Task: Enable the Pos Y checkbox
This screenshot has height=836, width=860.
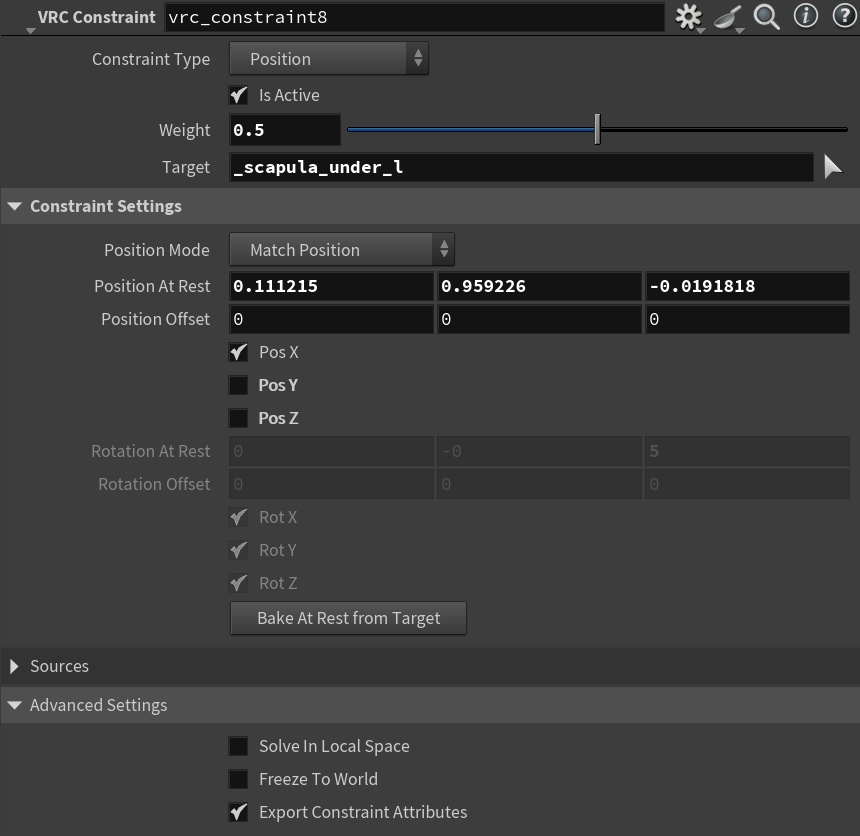Action: coord(238,385)
